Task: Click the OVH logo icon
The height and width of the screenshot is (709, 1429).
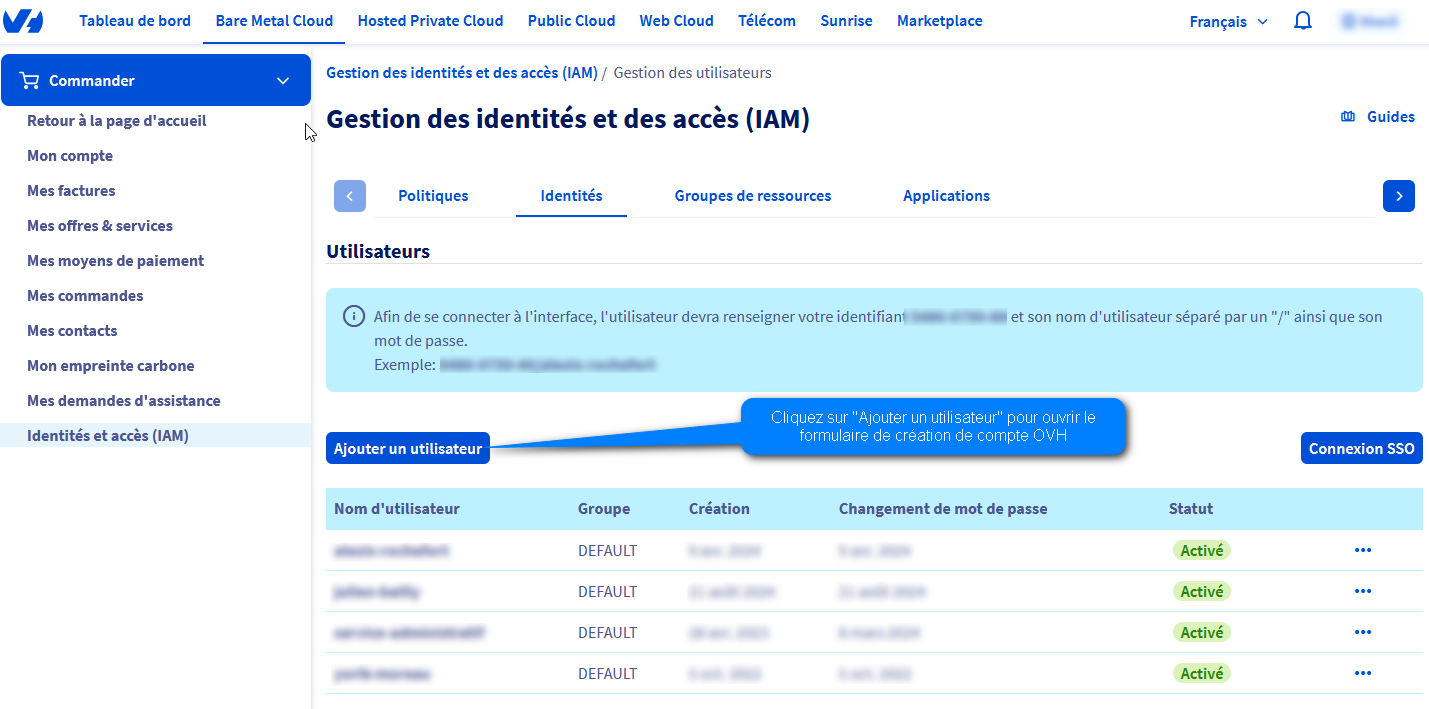Action: coord(23,21)
